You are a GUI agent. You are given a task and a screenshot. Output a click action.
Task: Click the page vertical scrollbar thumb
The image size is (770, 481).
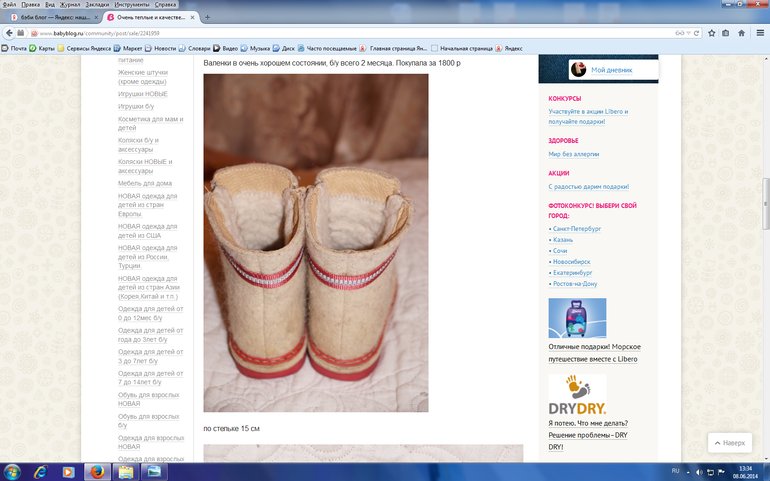765,204
